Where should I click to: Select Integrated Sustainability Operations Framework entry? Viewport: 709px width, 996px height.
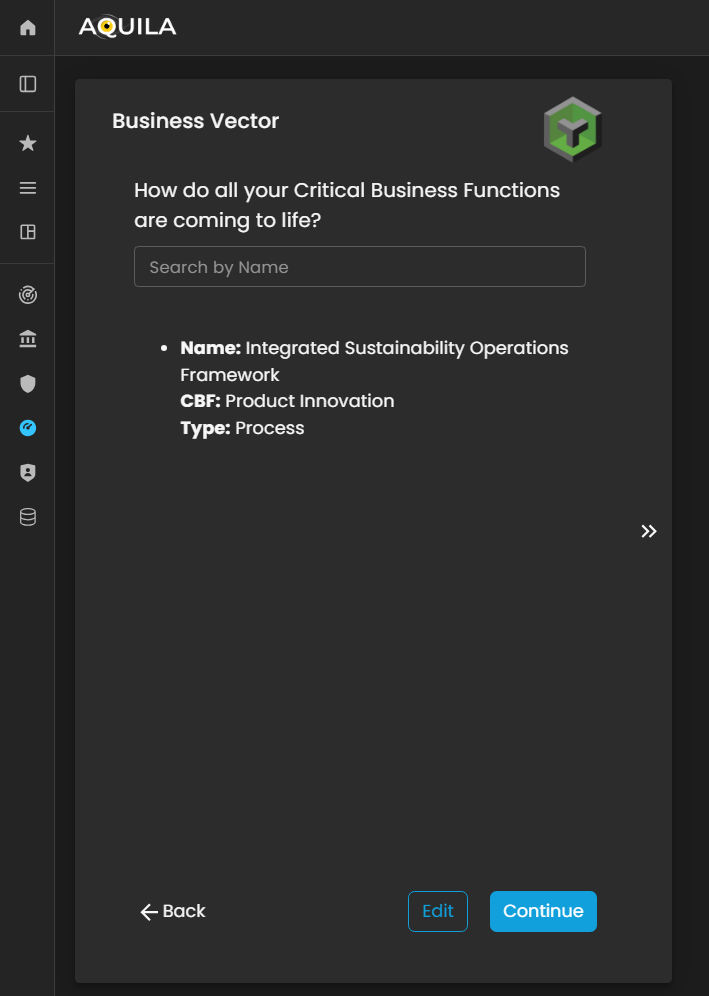pos(374,361)
